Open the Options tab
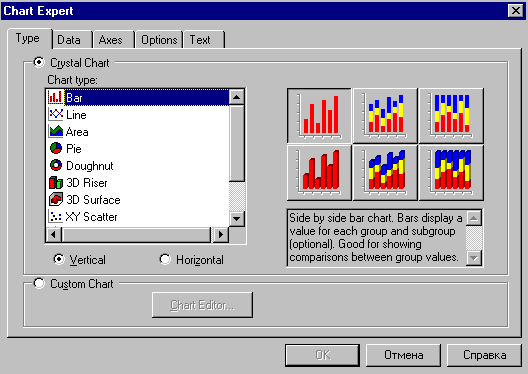Viewport: 528px width, 374px height. [159, 40]
